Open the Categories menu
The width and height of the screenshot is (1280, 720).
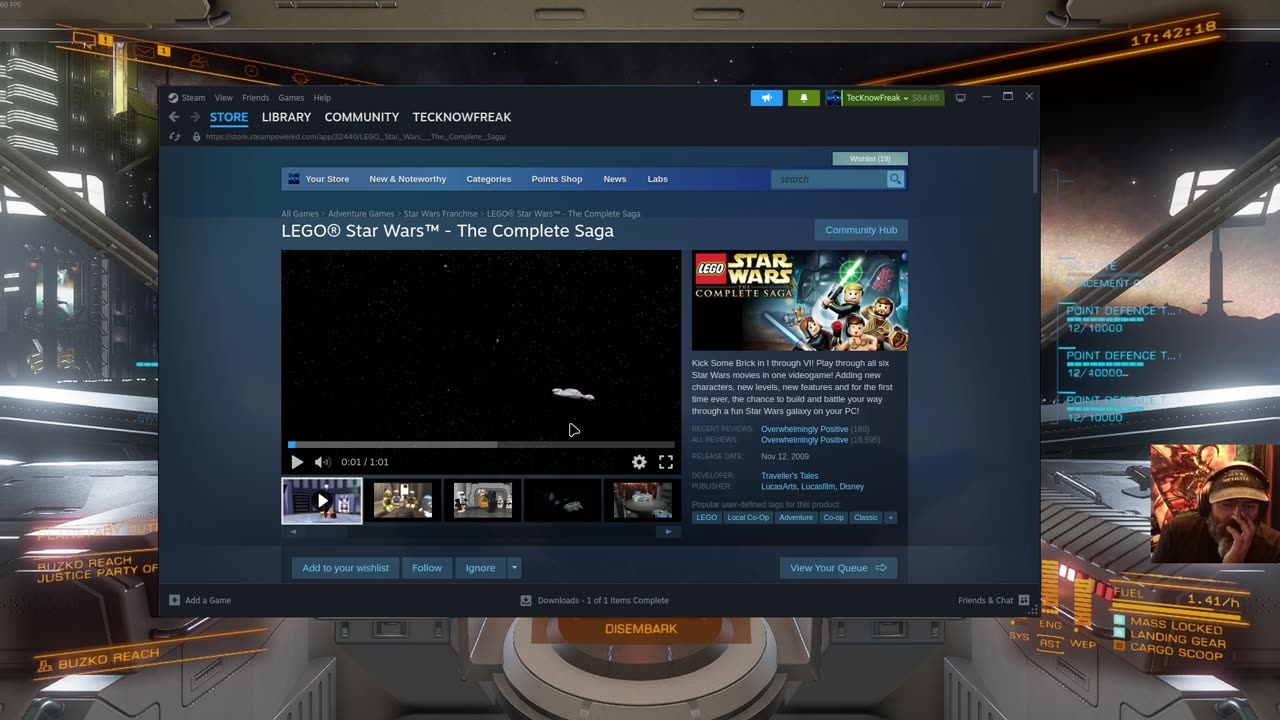point(489,179)
